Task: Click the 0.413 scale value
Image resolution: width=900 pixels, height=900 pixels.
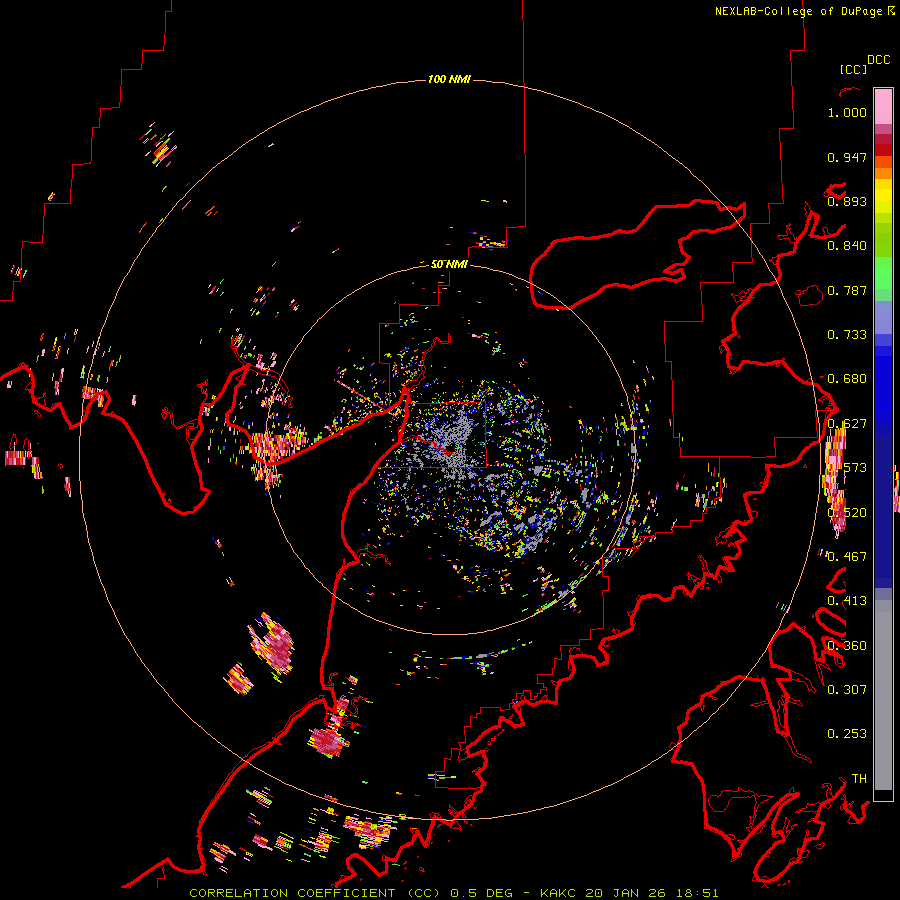Action: (x=847, y=601)
